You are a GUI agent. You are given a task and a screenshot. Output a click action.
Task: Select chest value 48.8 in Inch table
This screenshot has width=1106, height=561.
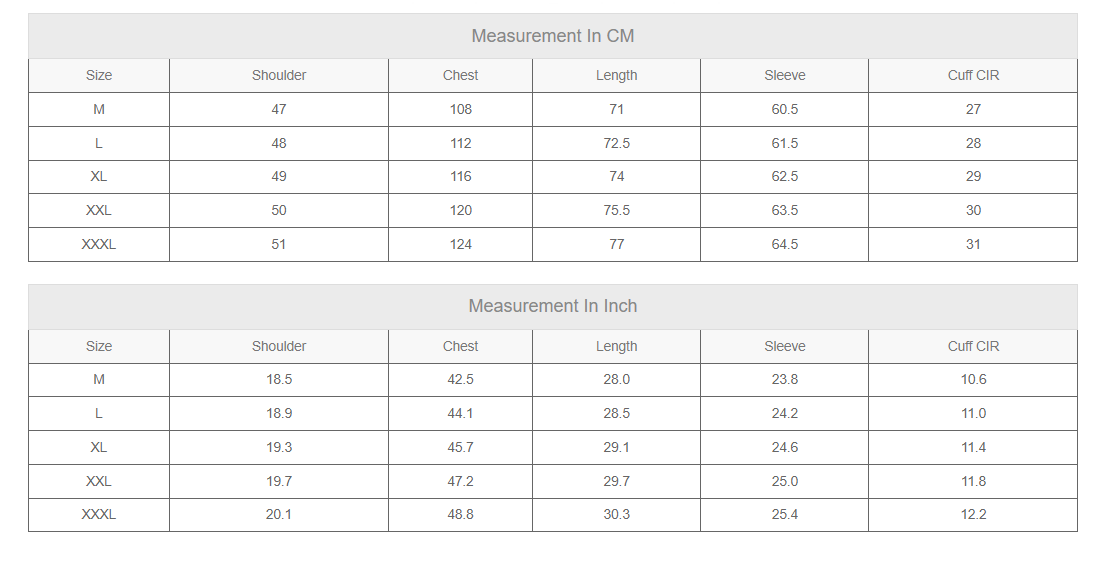(x=461, y=514)
